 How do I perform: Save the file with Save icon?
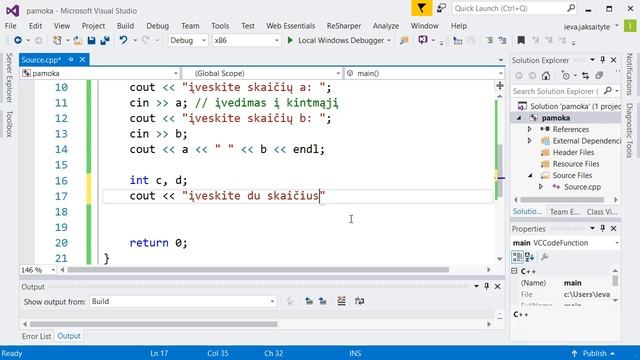[91, 40]
